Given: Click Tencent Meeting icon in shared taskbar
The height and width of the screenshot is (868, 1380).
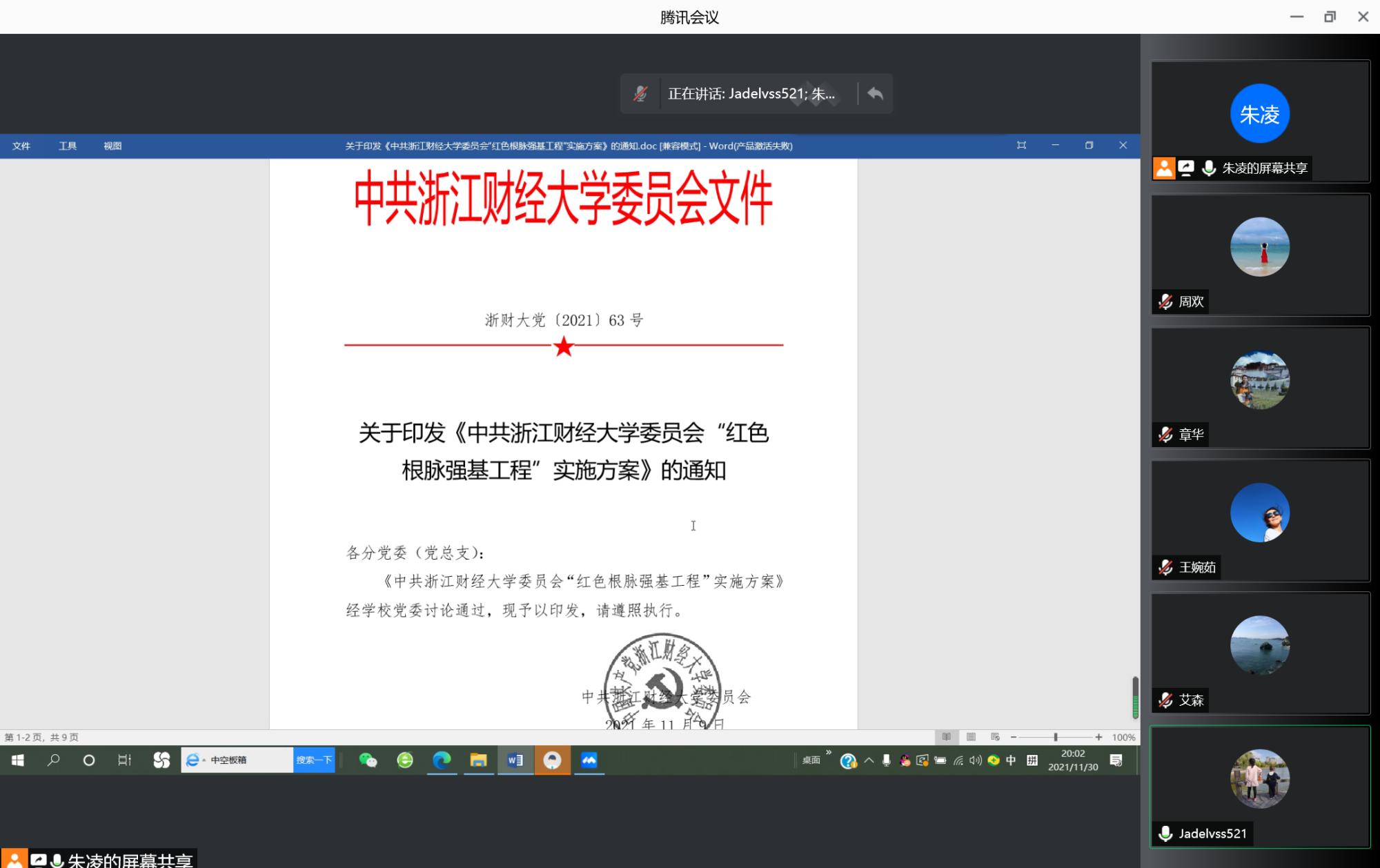Looking at the screenshot, I should (x=589, y=760).
